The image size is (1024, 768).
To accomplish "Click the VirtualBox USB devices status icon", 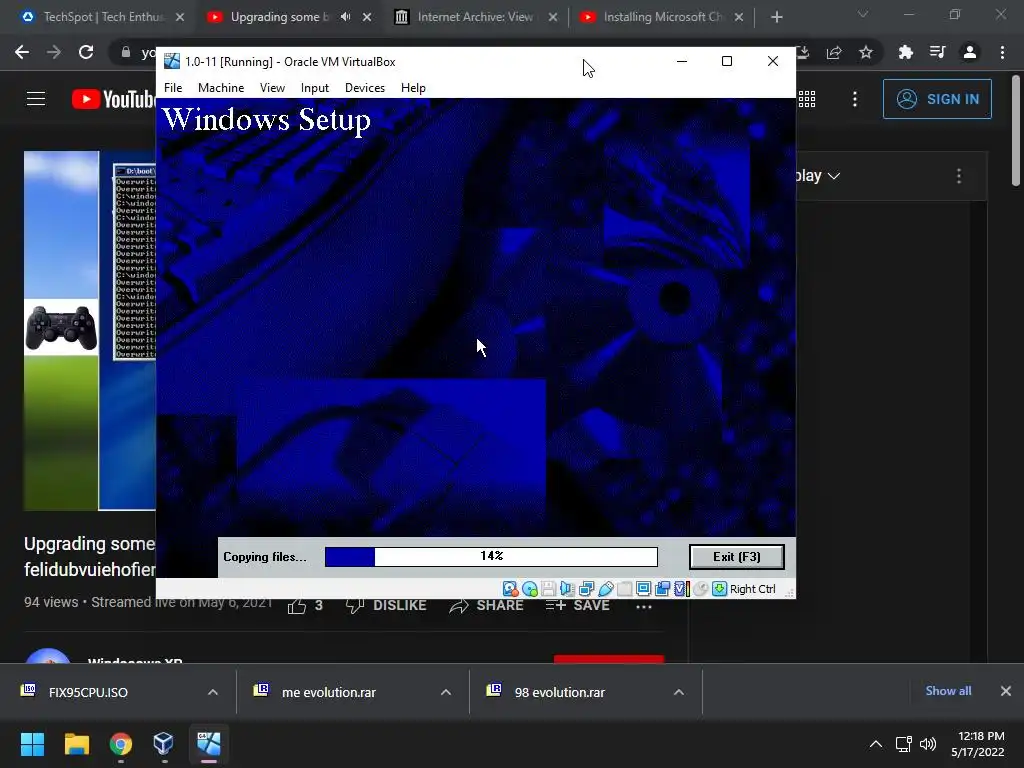I will [605, 589].
